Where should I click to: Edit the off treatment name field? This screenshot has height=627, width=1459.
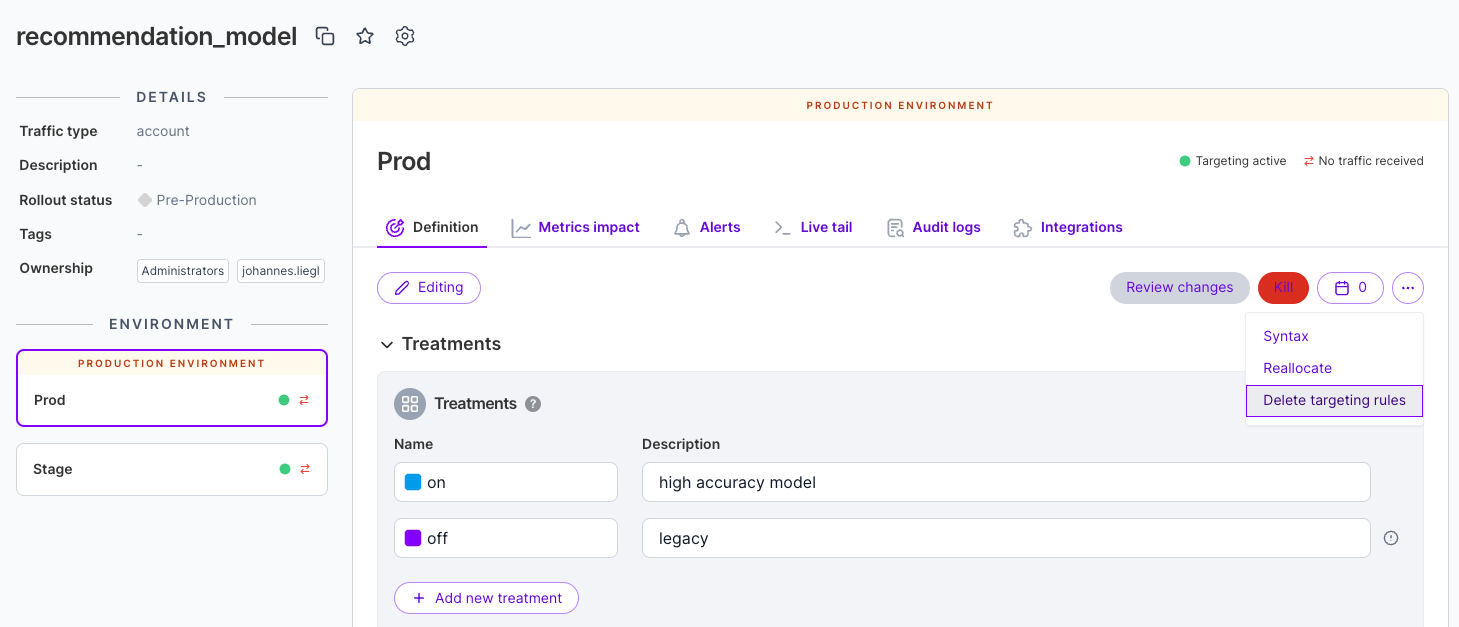point(506,538)
